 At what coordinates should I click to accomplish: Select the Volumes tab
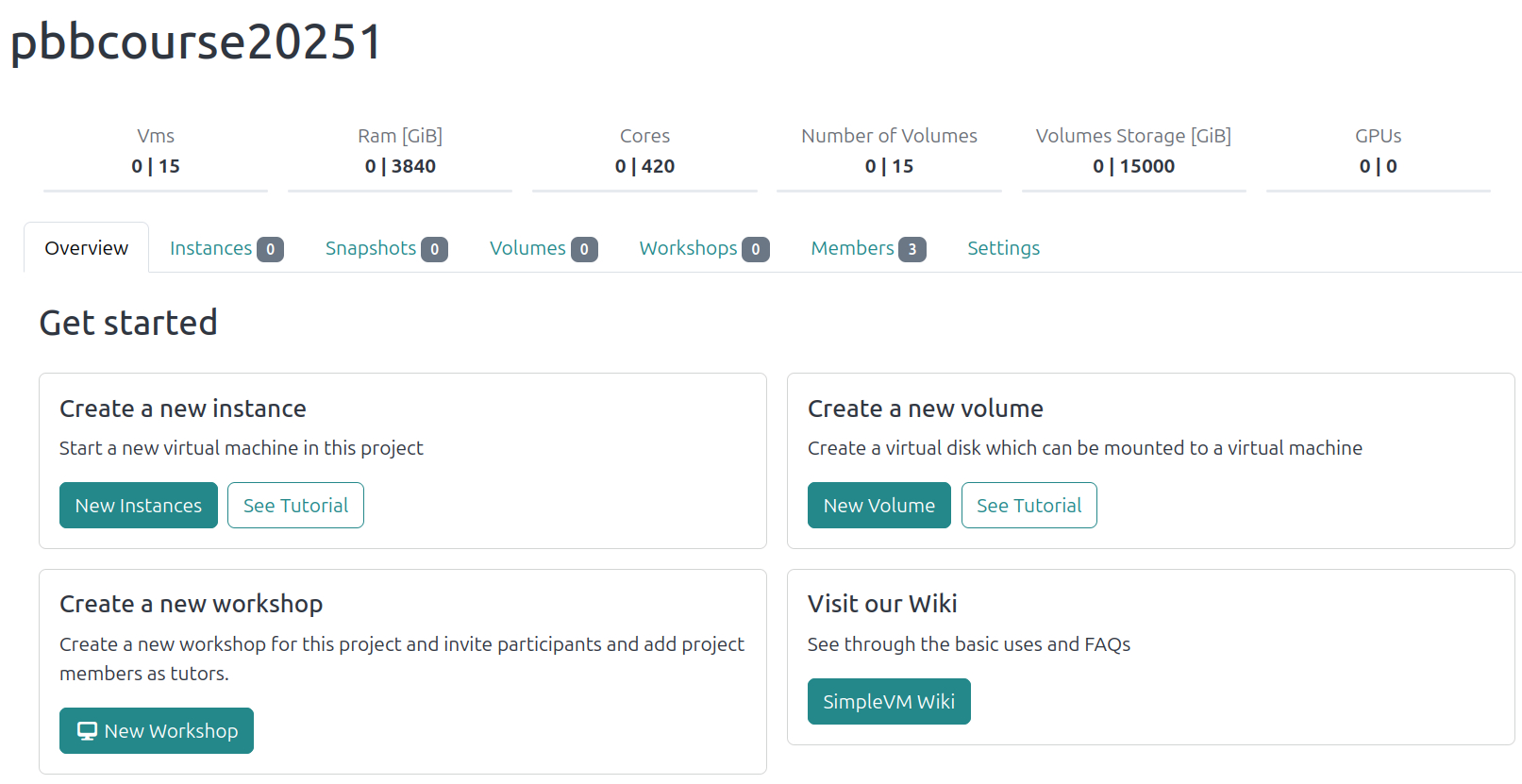pos(527,248)
